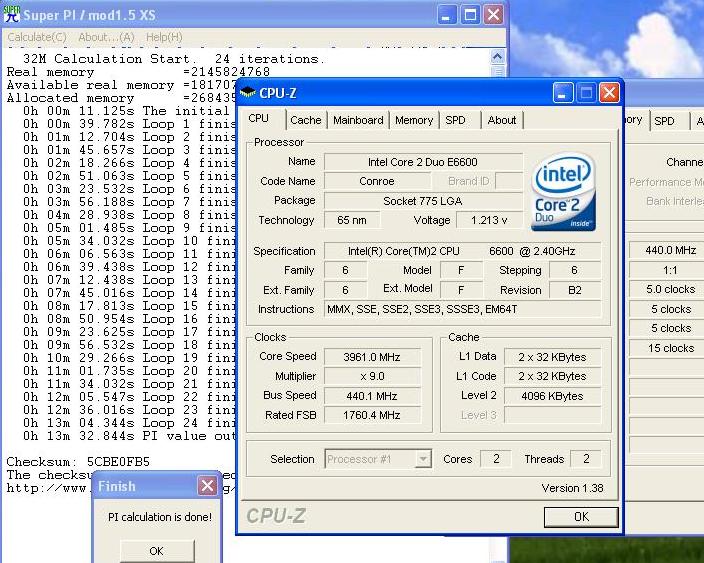This screenshot has width=704, height=563.
Task: Switch to the SPD tab in front CPU-Z
Action: (x=455, y=120)
